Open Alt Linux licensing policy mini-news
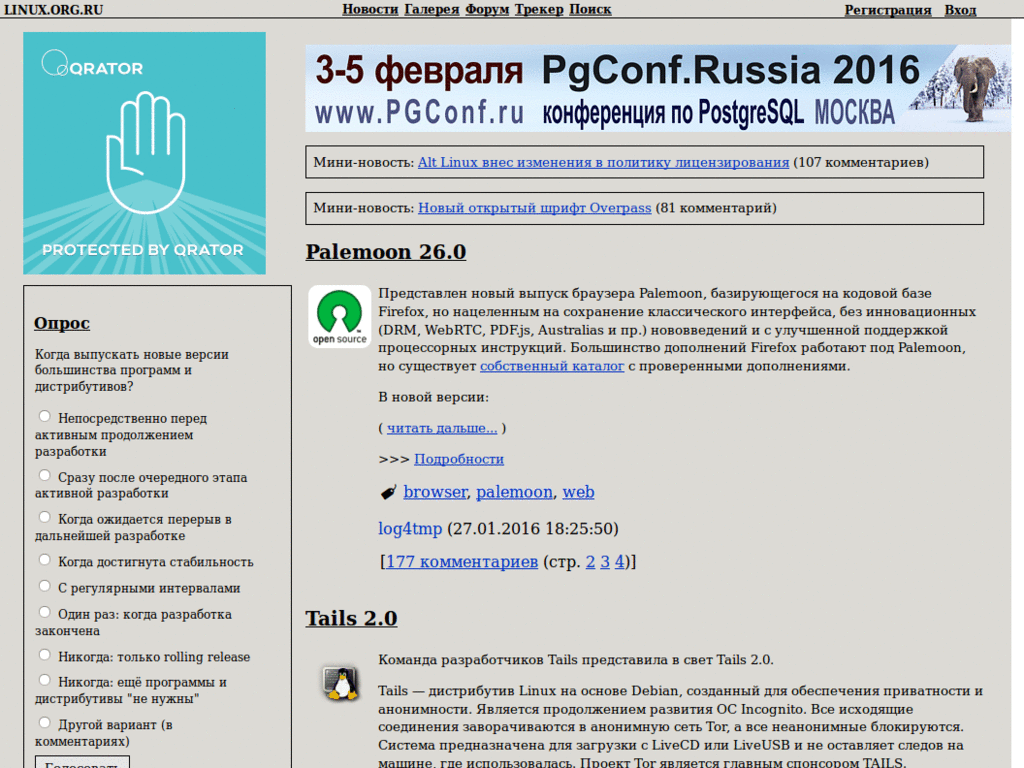Screen dimensions: 1024x768 (x=603, y=162)
